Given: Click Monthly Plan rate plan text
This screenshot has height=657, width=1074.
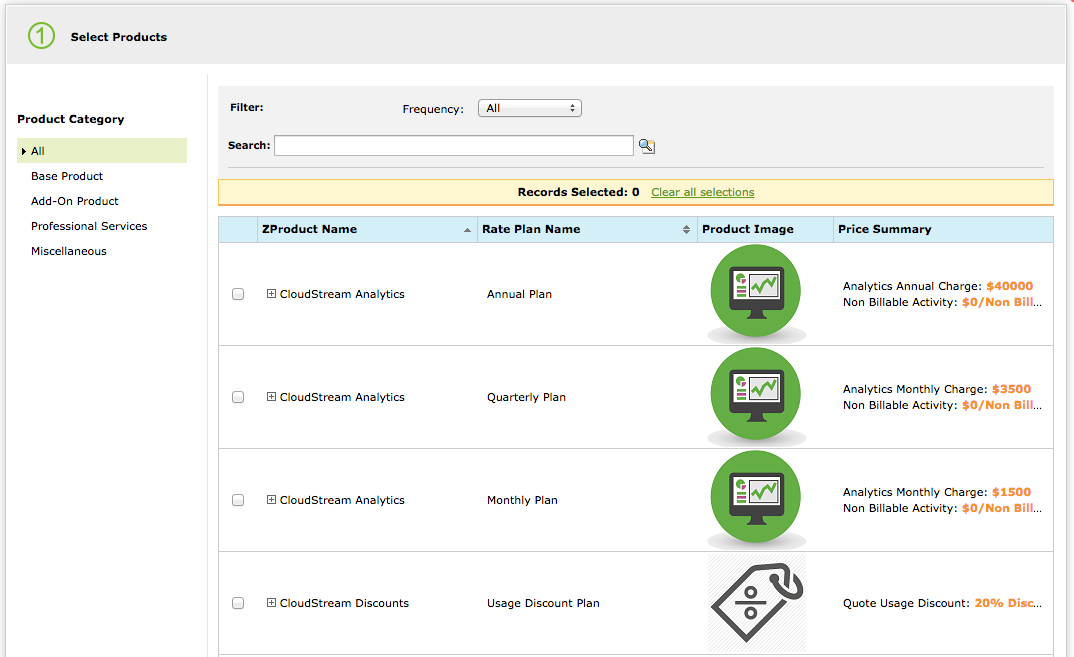Looking at the screenshot, I should pos(522,500).
